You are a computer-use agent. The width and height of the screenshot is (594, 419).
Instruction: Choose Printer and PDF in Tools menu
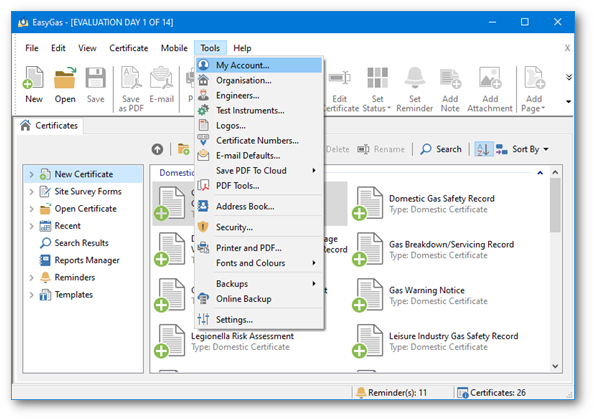(x=259, y=248)
